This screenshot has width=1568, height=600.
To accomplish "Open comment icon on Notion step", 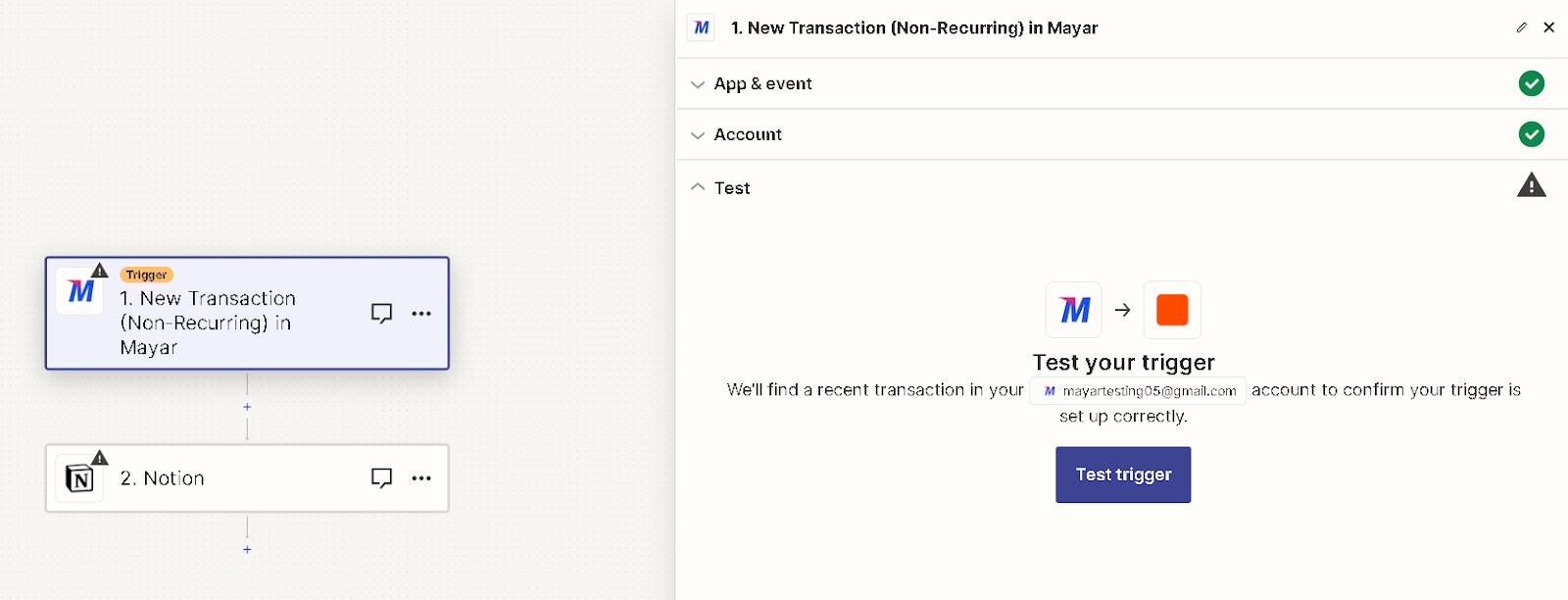I will (x=381, y=478).
